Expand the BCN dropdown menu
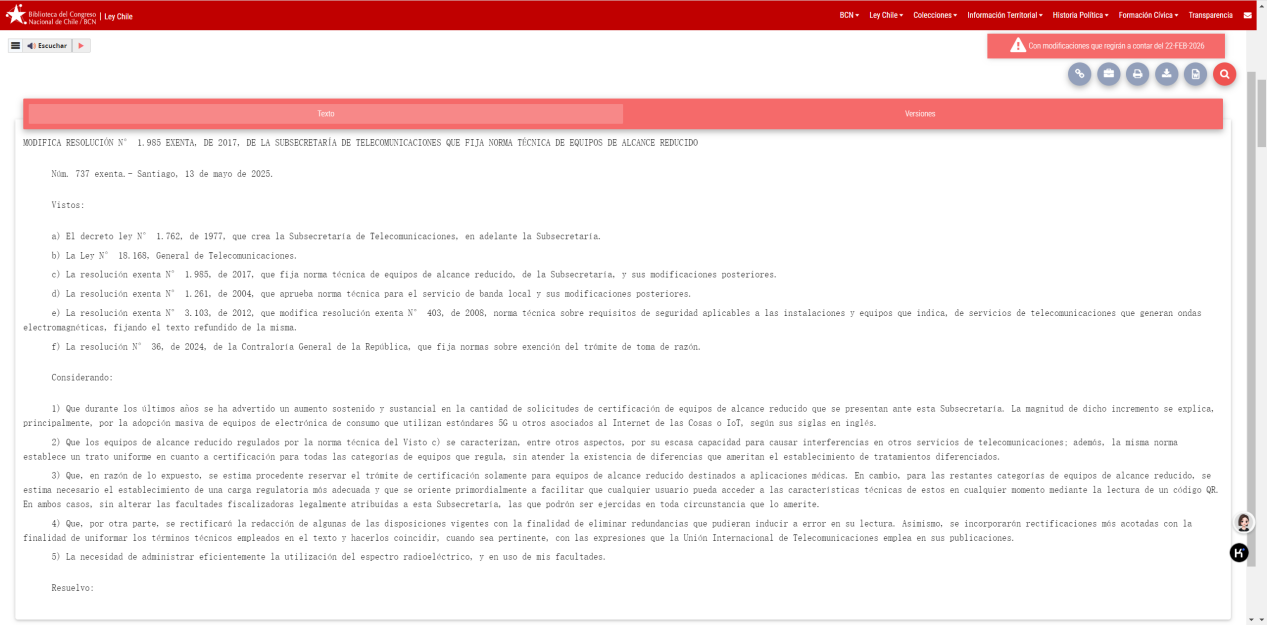The height and width of the screenshot is (625, 1267). [x=849, y=15]
